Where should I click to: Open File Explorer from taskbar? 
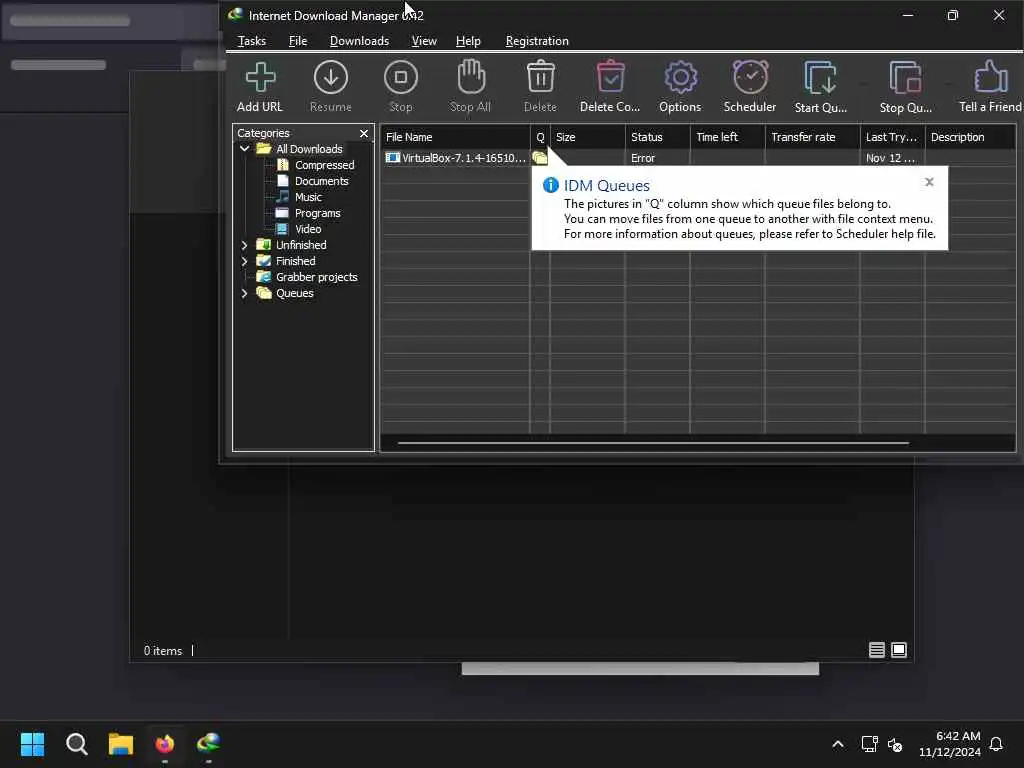[121, 744]
